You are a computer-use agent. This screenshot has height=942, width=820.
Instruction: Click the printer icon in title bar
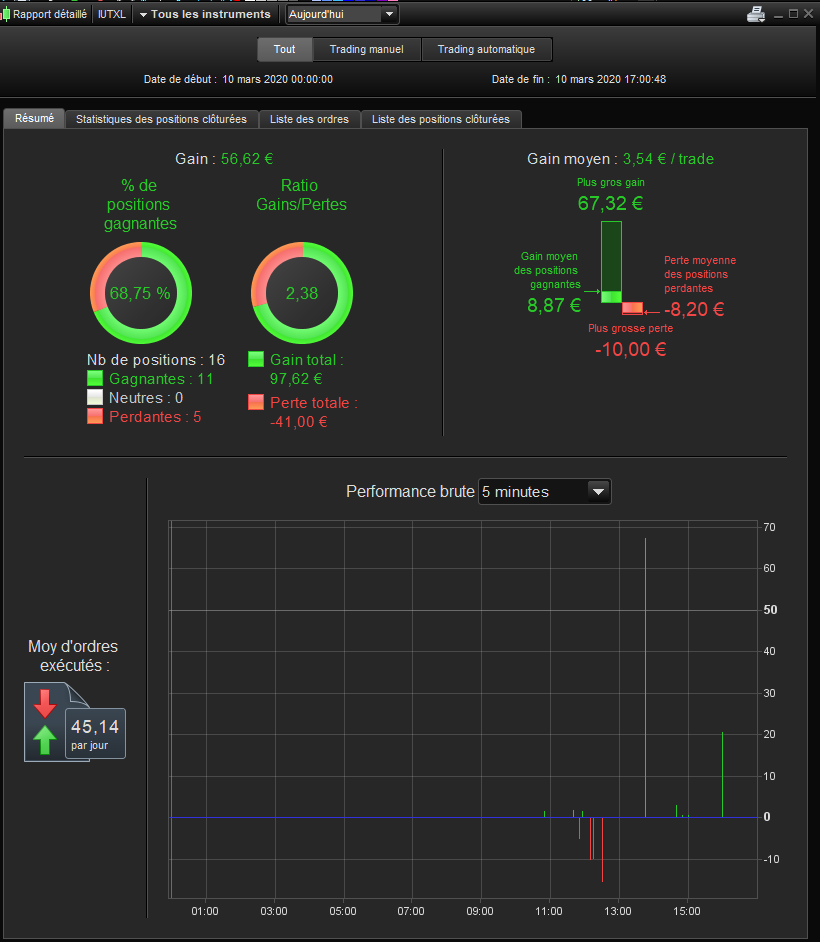(756, 14)
